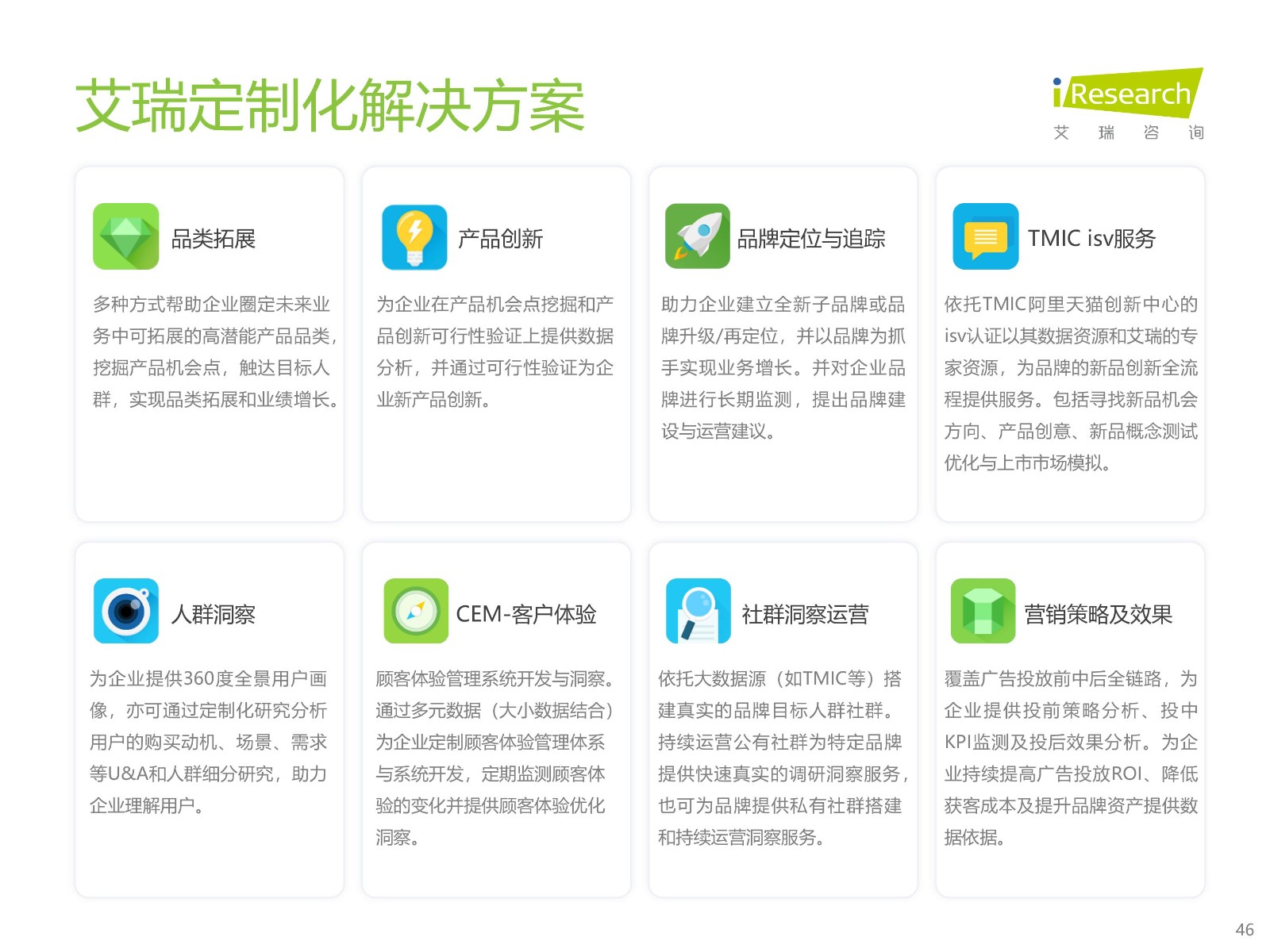
Task: Click the 产品创新 heading
Action: pos(500,239)
